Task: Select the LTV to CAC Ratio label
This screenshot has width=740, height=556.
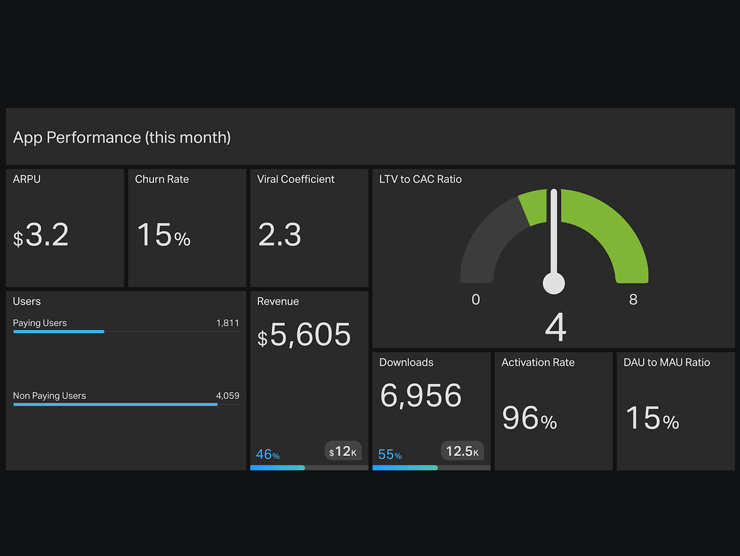Action: [420, 179]
